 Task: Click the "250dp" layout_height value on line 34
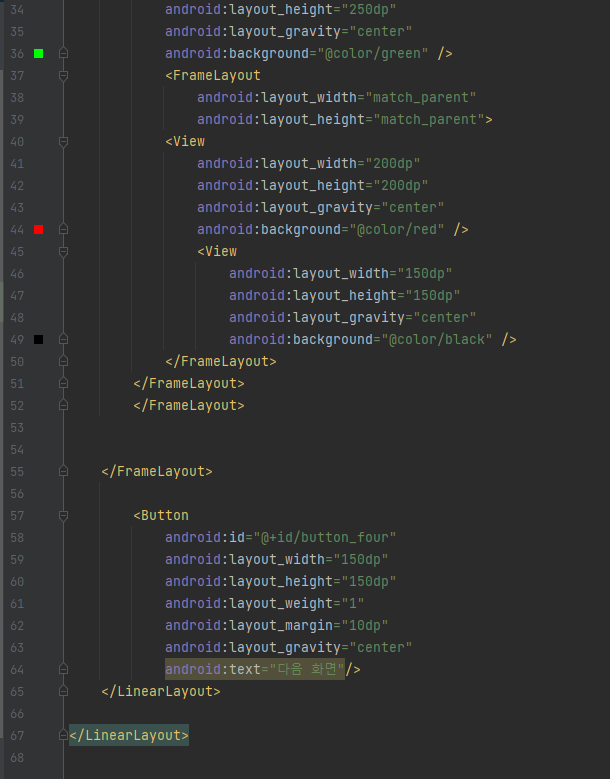tap(369, 9)
